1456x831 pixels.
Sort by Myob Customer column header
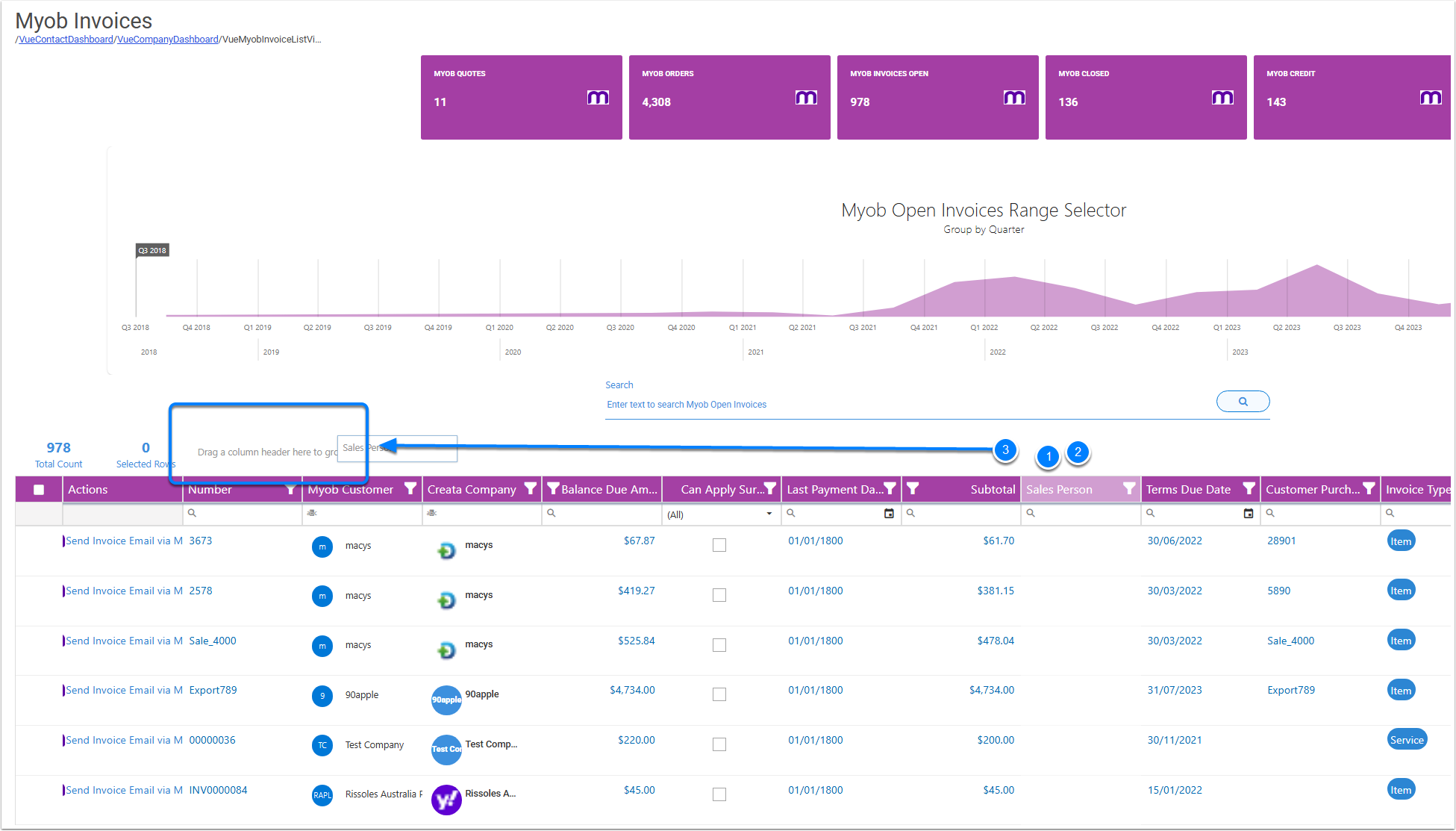coord(350,489)
